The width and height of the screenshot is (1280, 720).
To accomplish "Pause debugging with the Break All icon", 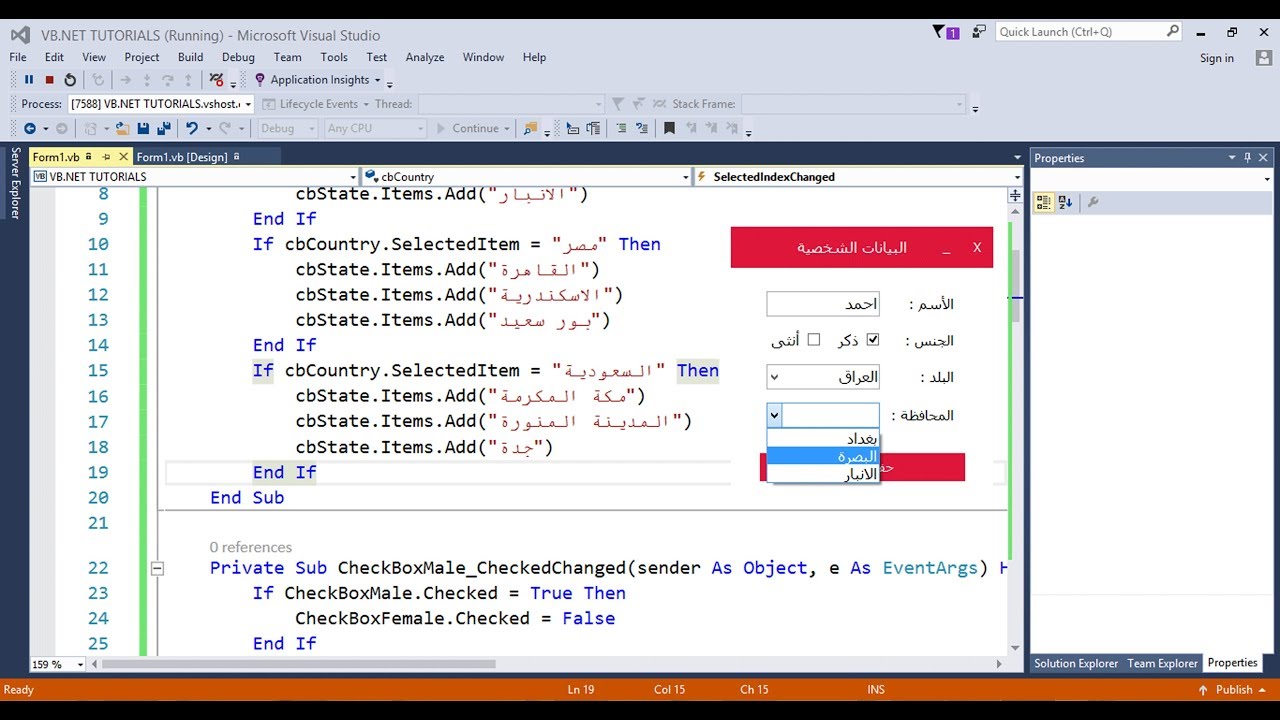I will [x=29, y=80].
